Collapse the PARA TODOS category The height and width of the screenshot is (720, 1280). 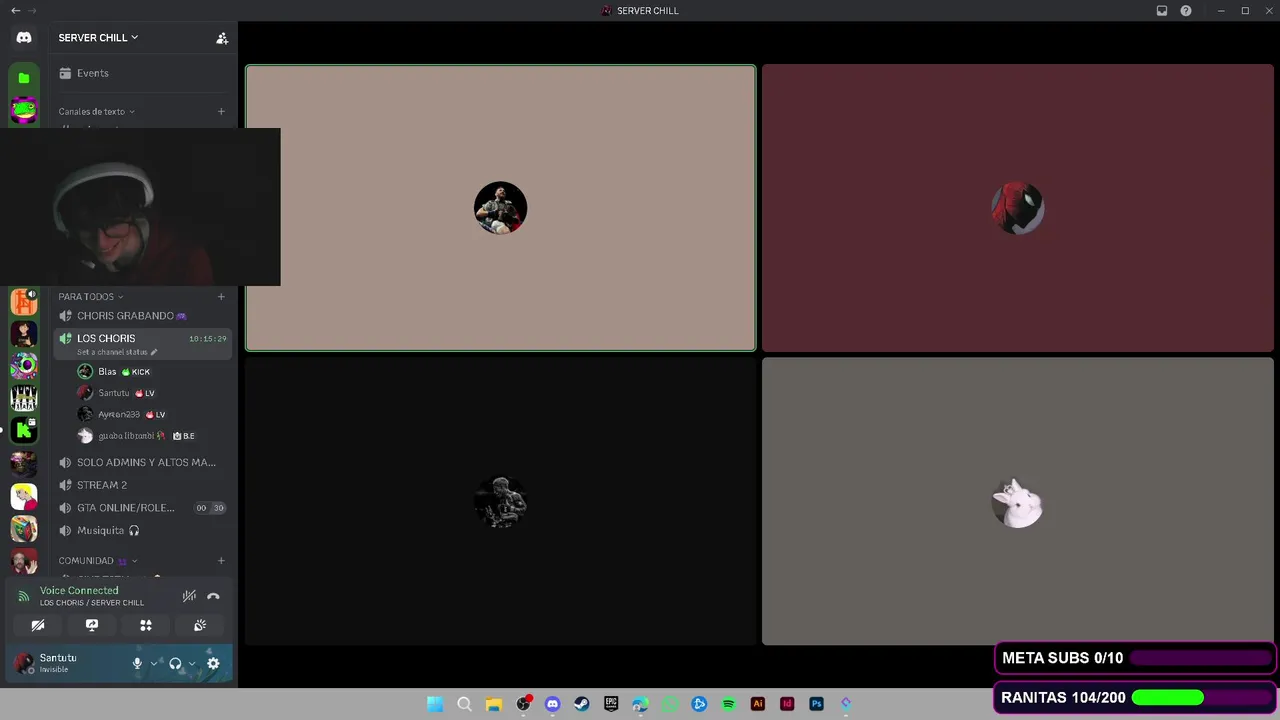click(x=90, y=297)
